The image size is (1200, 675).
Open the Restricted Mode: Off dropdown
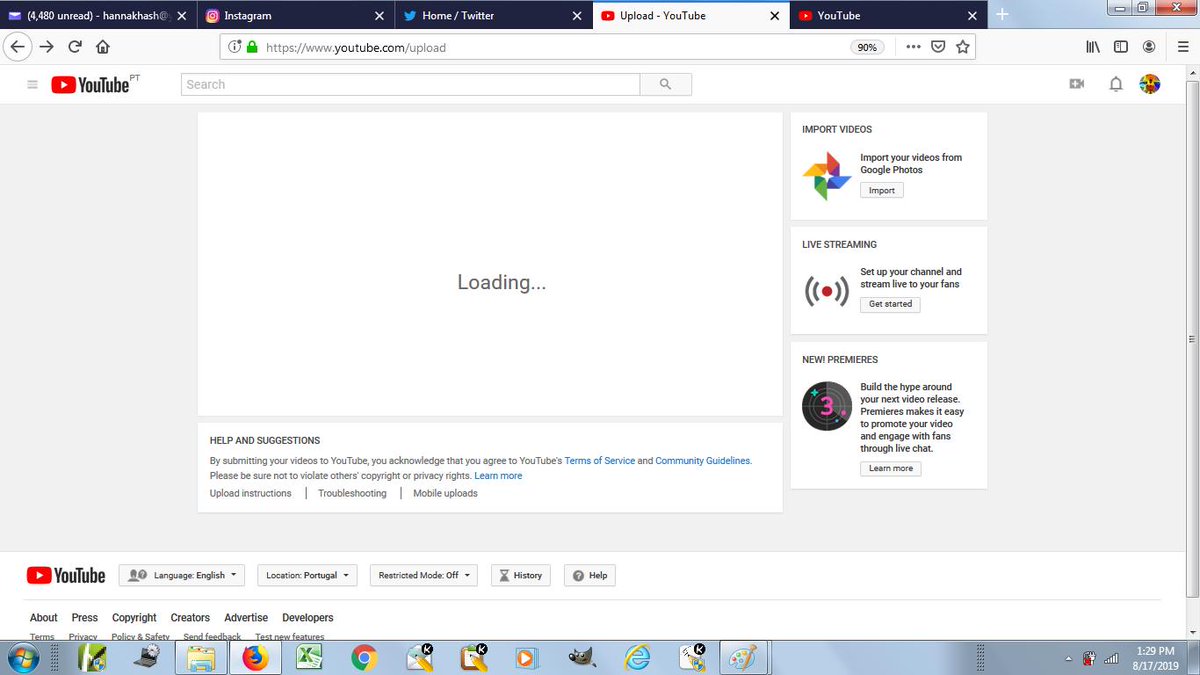coord(424,575)
